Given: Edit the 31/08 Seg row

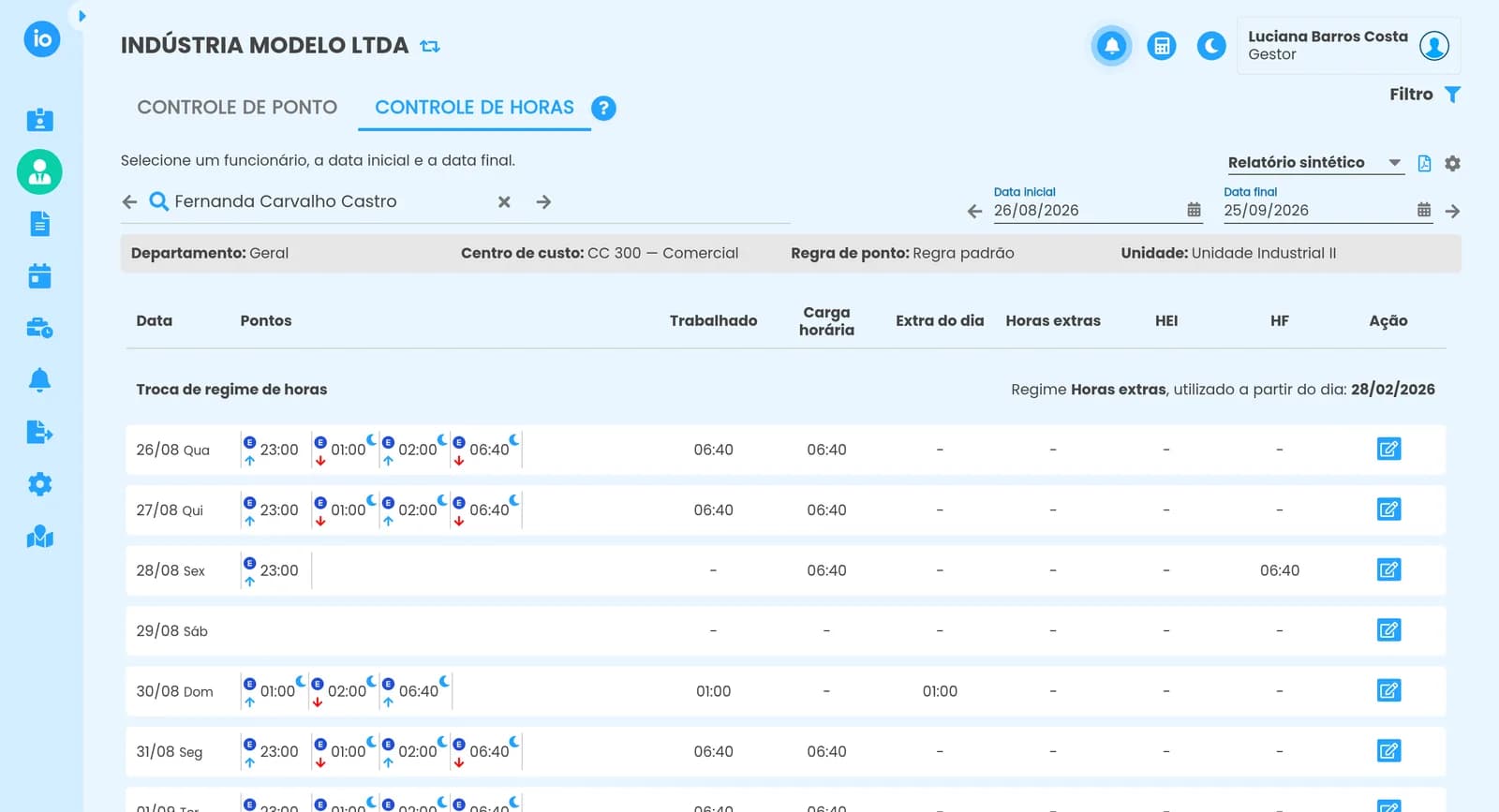Looking at the screenshot, I should coord(1388,751).
